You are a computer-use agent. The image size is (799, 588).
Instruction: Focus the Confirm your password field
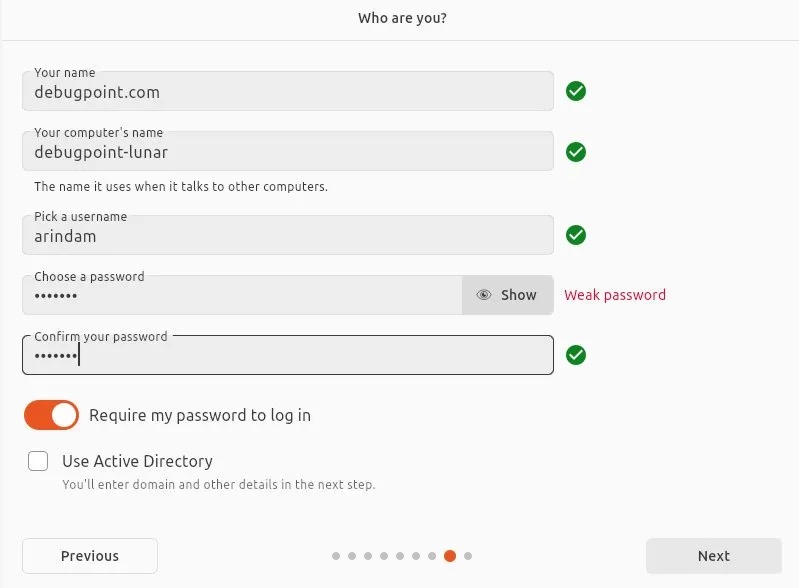coord(288,356)
